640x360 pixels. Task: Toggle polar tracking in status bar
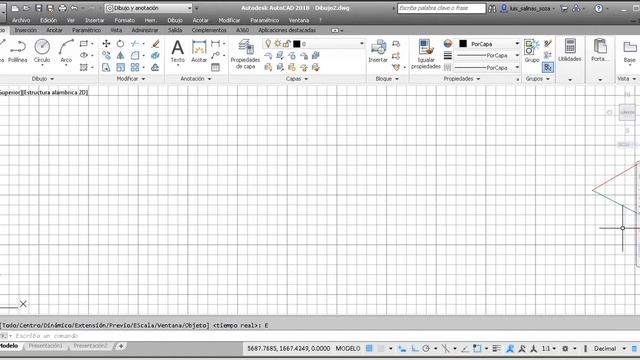(x=426, y=349)
